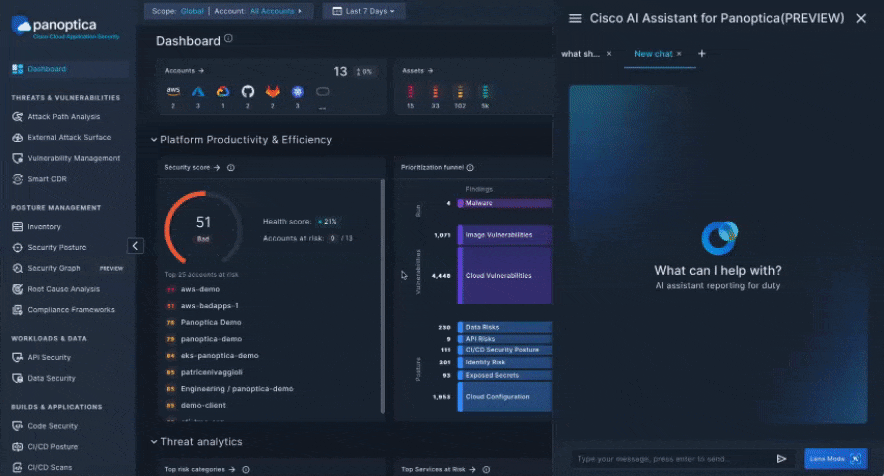The image size is (884, 476).
Task: Click the Cloud Vulnerabilities funnel bar
Action: [505, 276]
